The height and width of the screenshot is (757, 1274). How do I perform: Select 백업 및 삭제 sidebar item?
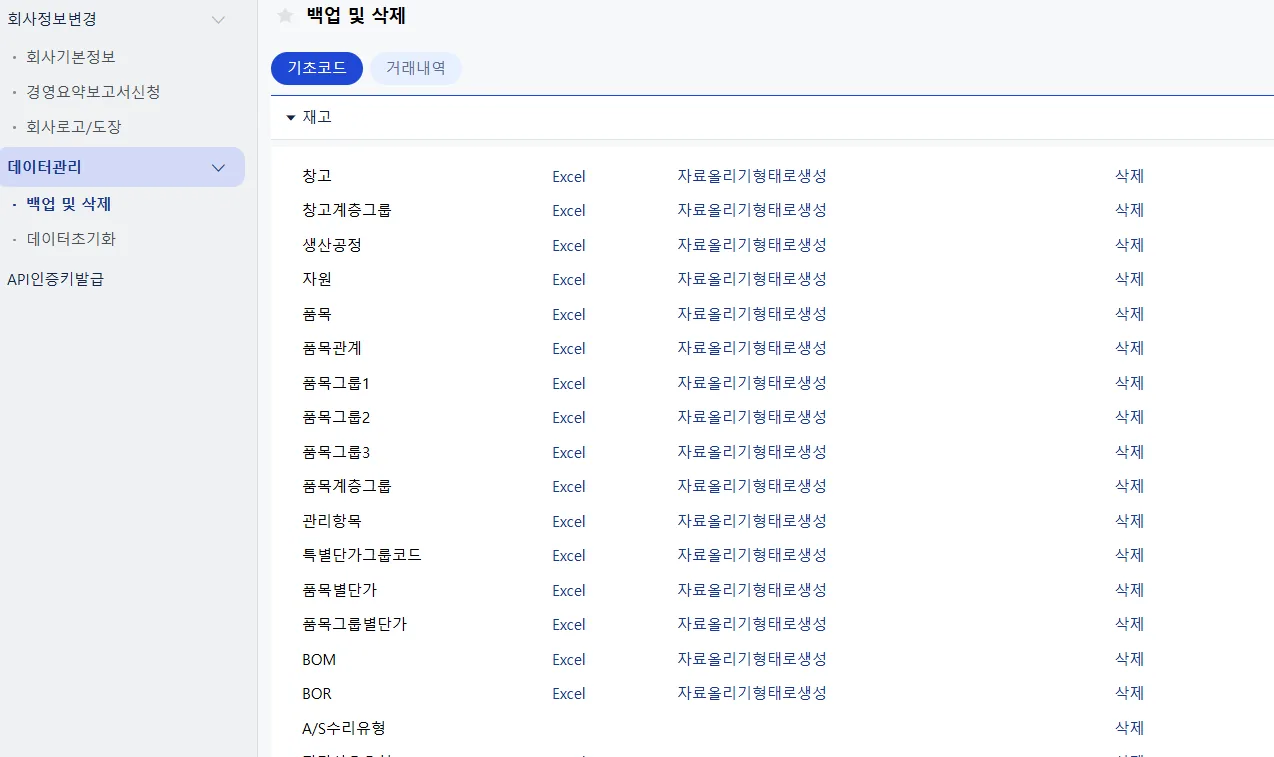pyautogui.click(x=69, y=204)
